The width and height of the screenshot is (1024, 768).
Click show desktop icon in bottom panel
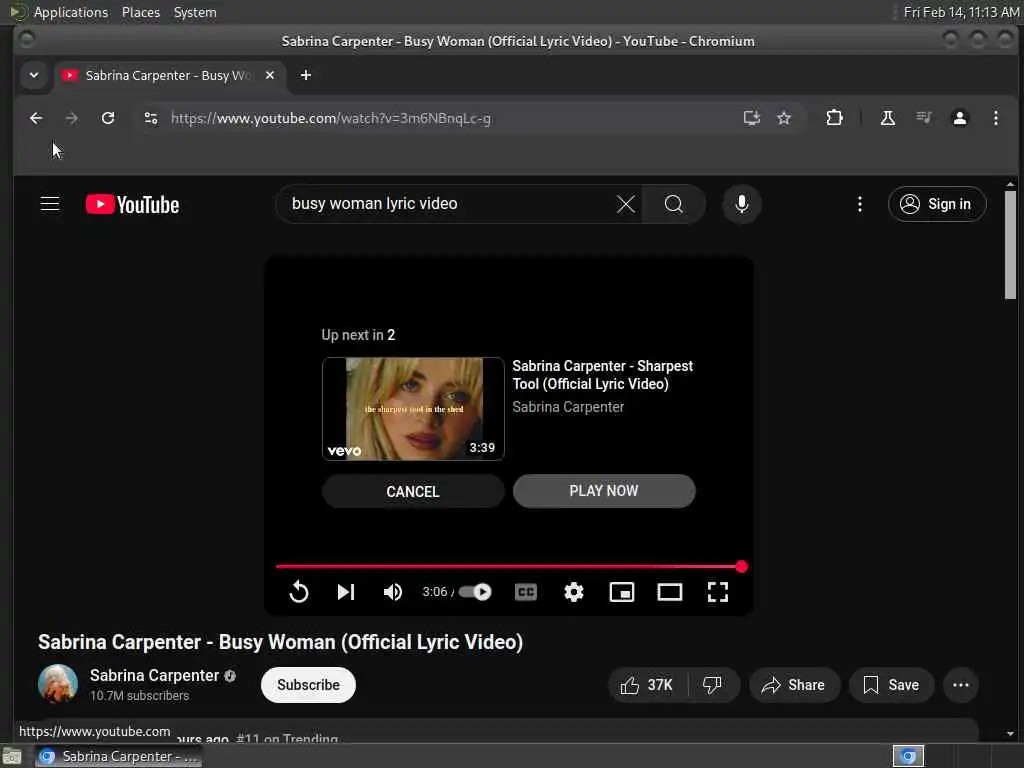point(12,756)
